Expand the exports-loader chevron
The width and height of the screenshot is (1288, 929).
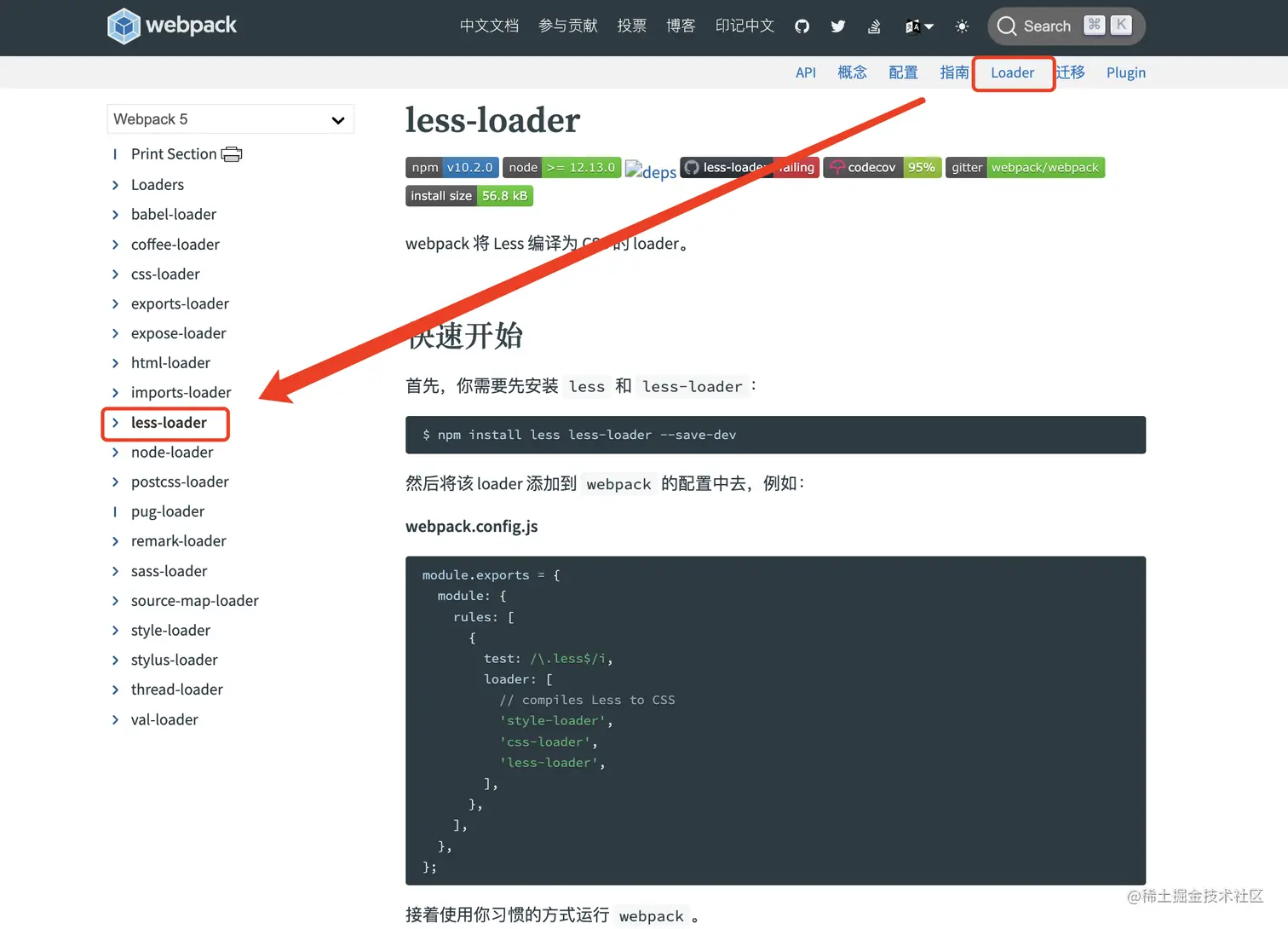pyautogui.click(x=115, y=304)
